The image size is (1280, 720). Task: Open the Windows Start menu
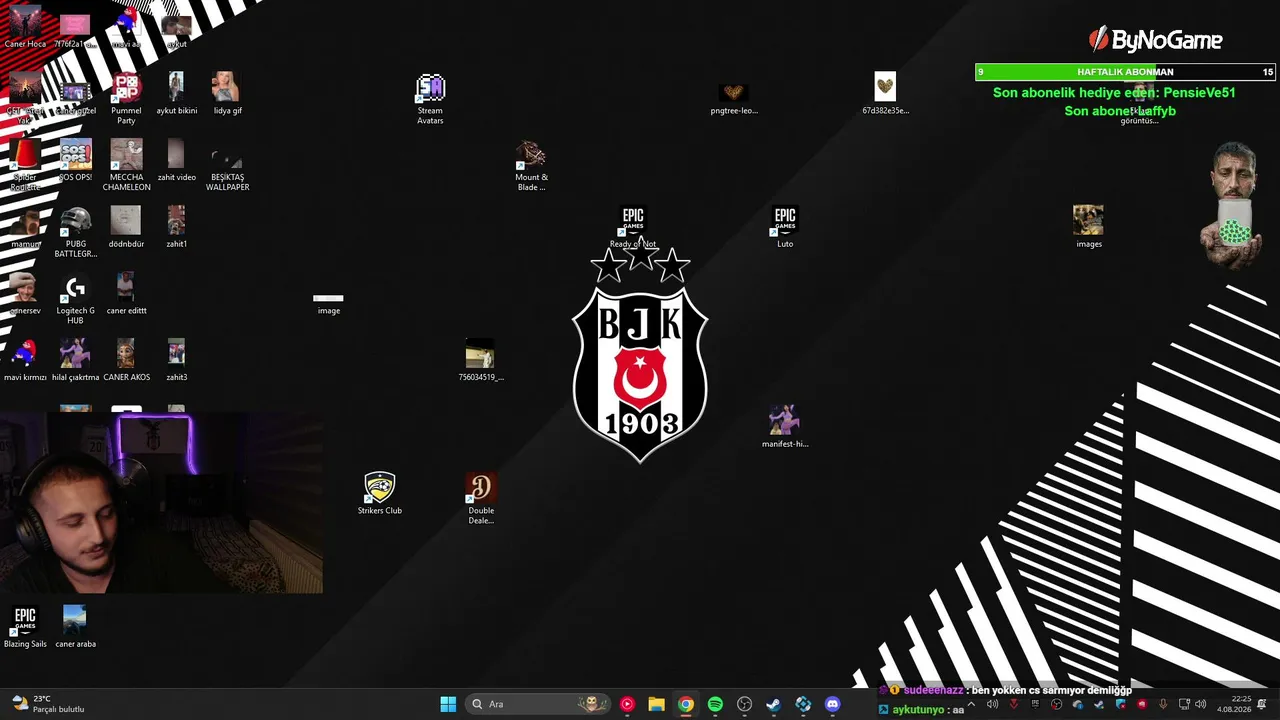pos(448,704)
